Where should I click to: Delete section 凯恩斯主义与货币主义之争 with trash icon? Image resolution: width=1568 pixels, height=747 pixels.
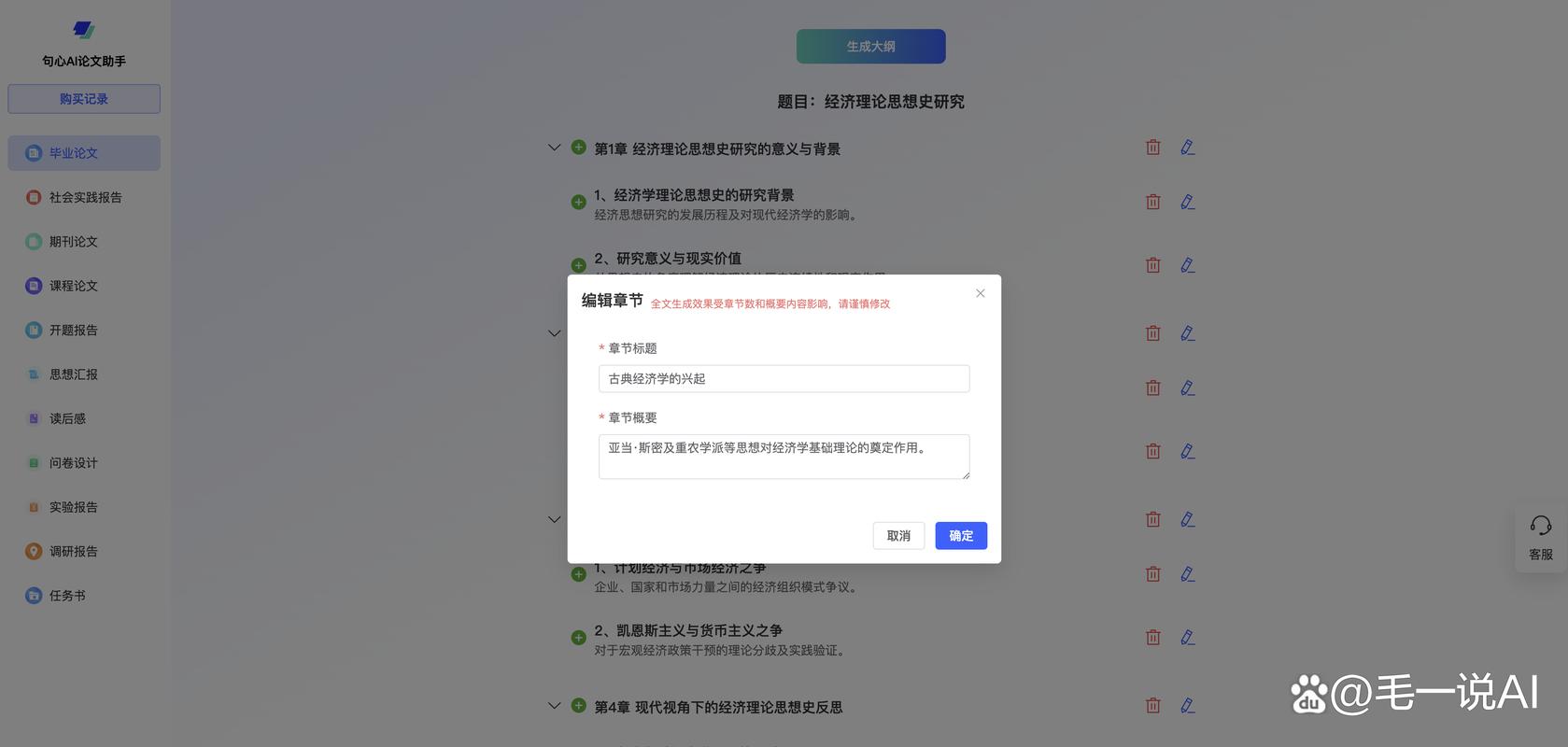pyautogui.click(x=1153, y=638)
